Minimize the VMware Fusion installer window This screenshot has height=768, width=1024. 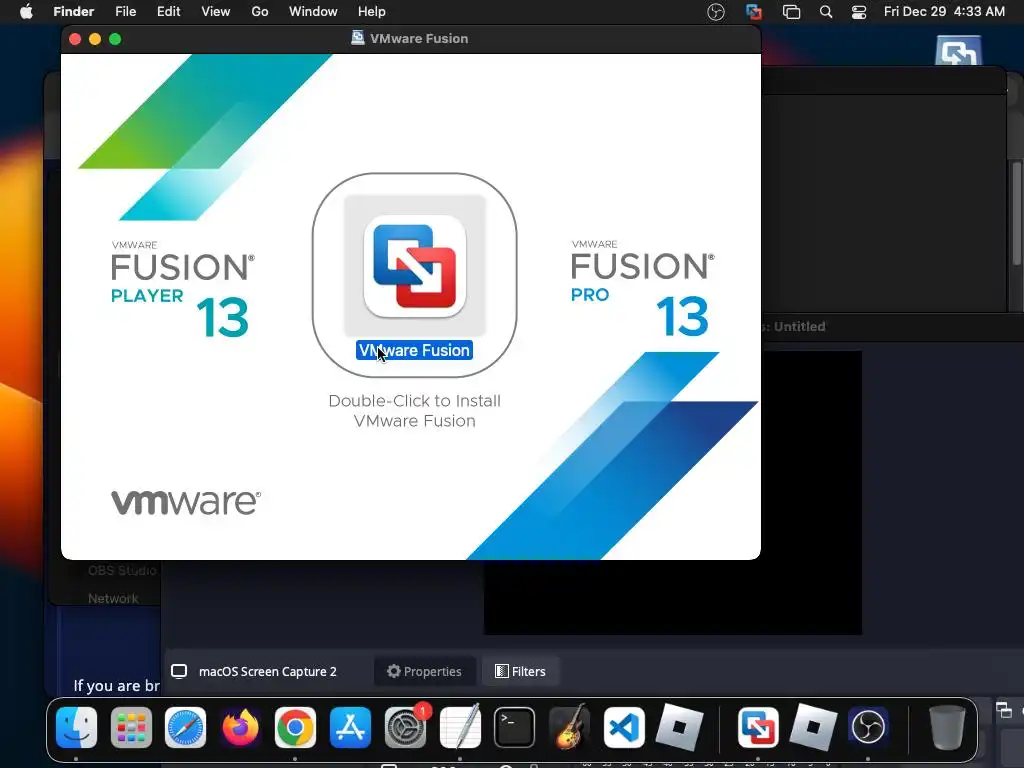95,39
